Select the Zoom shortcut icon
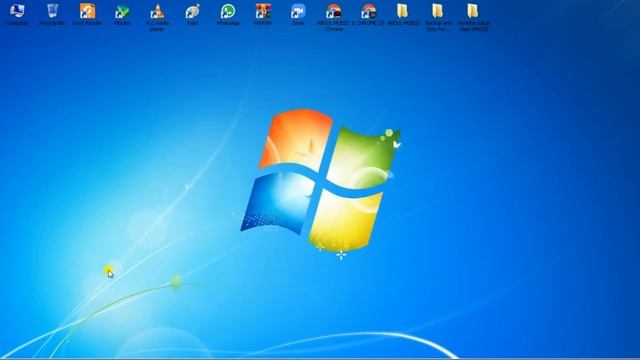The height and width of the screenshot is (360, 640). (x=298, y=11)
